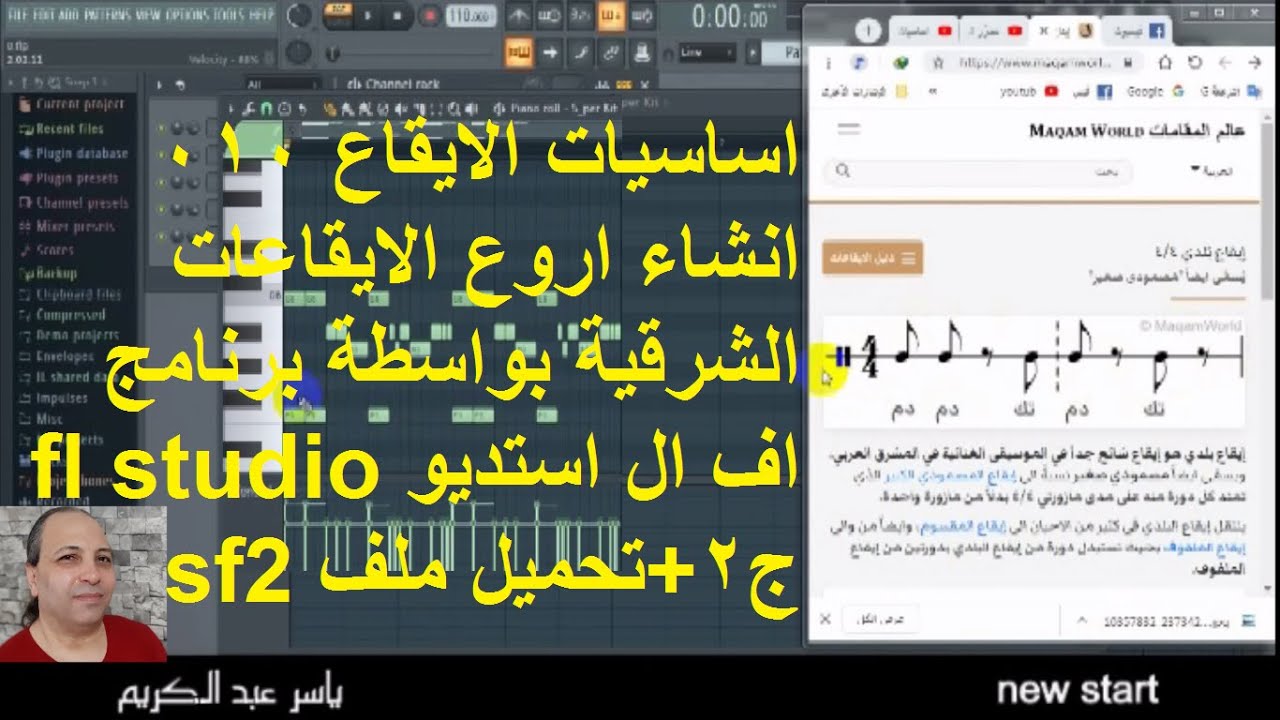Toggle the orange piano keyboard typing icon

pos(518,52)
